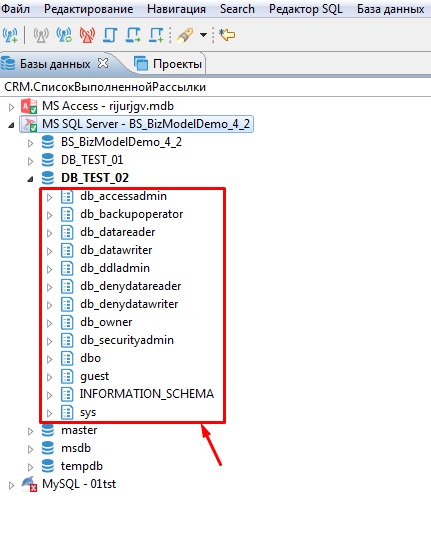
Task: Expand the INFORMATION_SCHEMA node
Action: pos(50,395)
